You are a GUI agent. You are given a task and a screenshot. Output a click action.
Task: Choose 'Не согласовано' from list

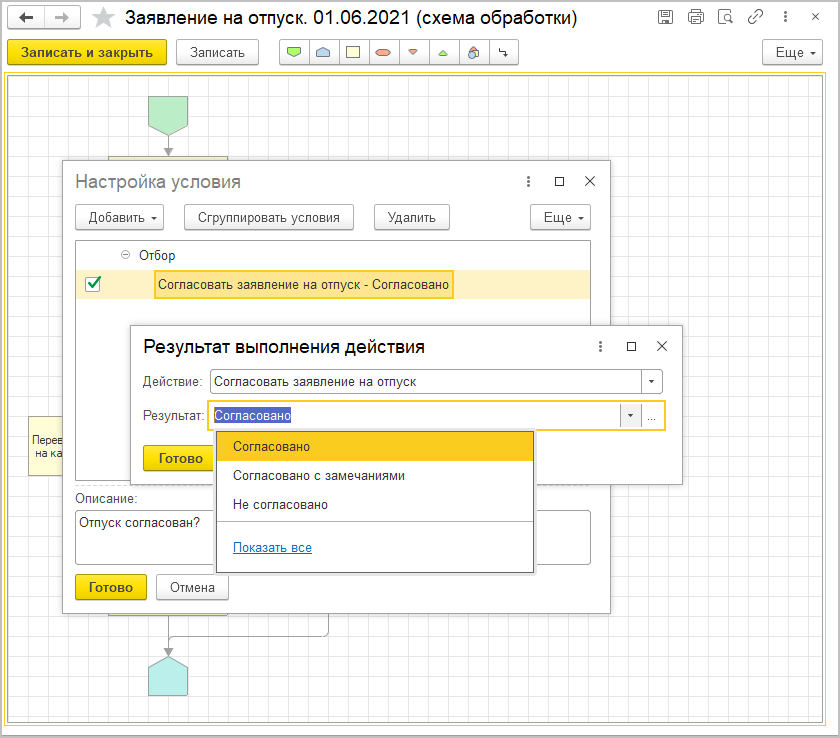pyautogui.click(x=280, y=505)
